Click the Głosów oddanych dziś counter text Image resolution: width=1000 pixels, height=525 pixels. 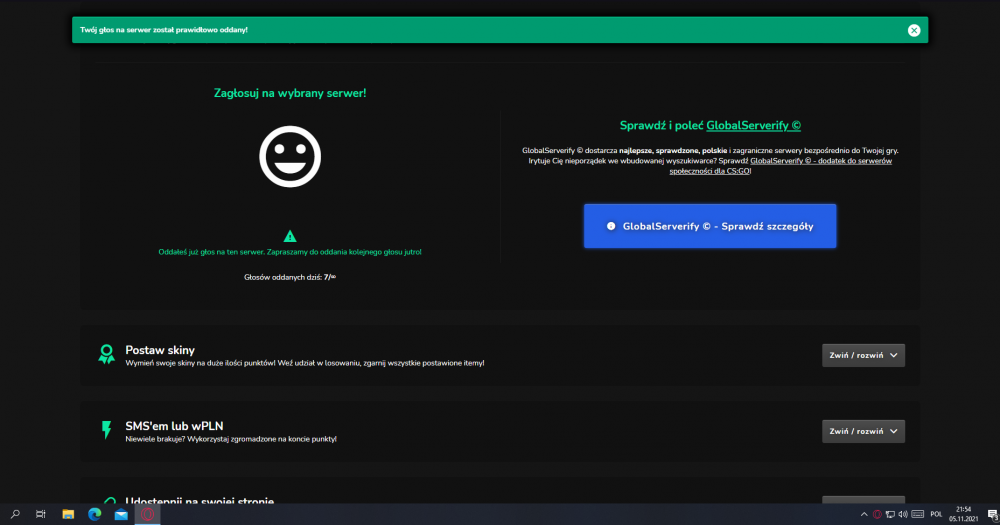[x=290, y=277]
